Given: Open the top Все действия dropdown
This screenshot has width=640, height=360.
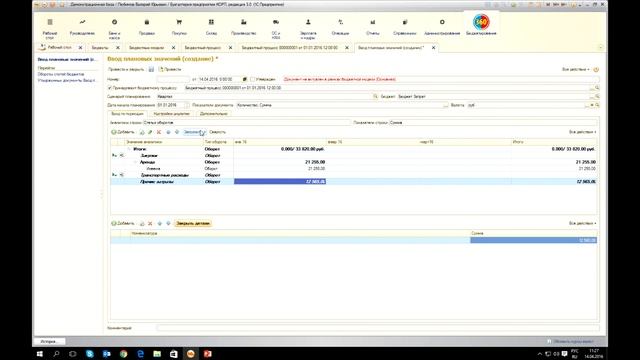Looking at the screenshot, I should coord(576,70).
